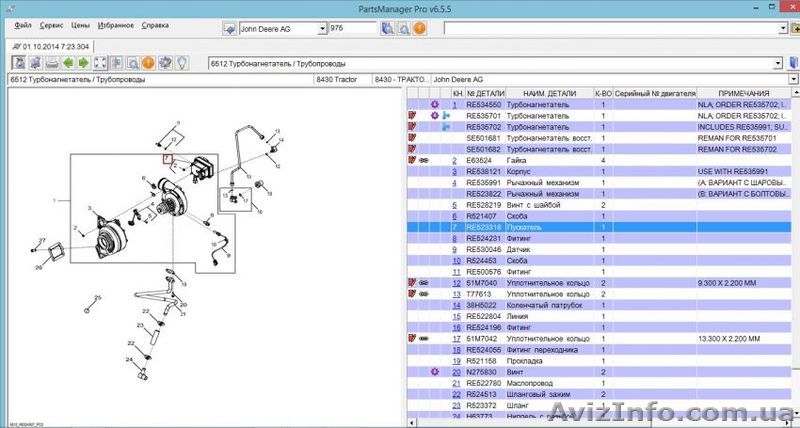Click the orange info icon beside 975 field
This screenshot has width=800, height=428.
[419, 28]
